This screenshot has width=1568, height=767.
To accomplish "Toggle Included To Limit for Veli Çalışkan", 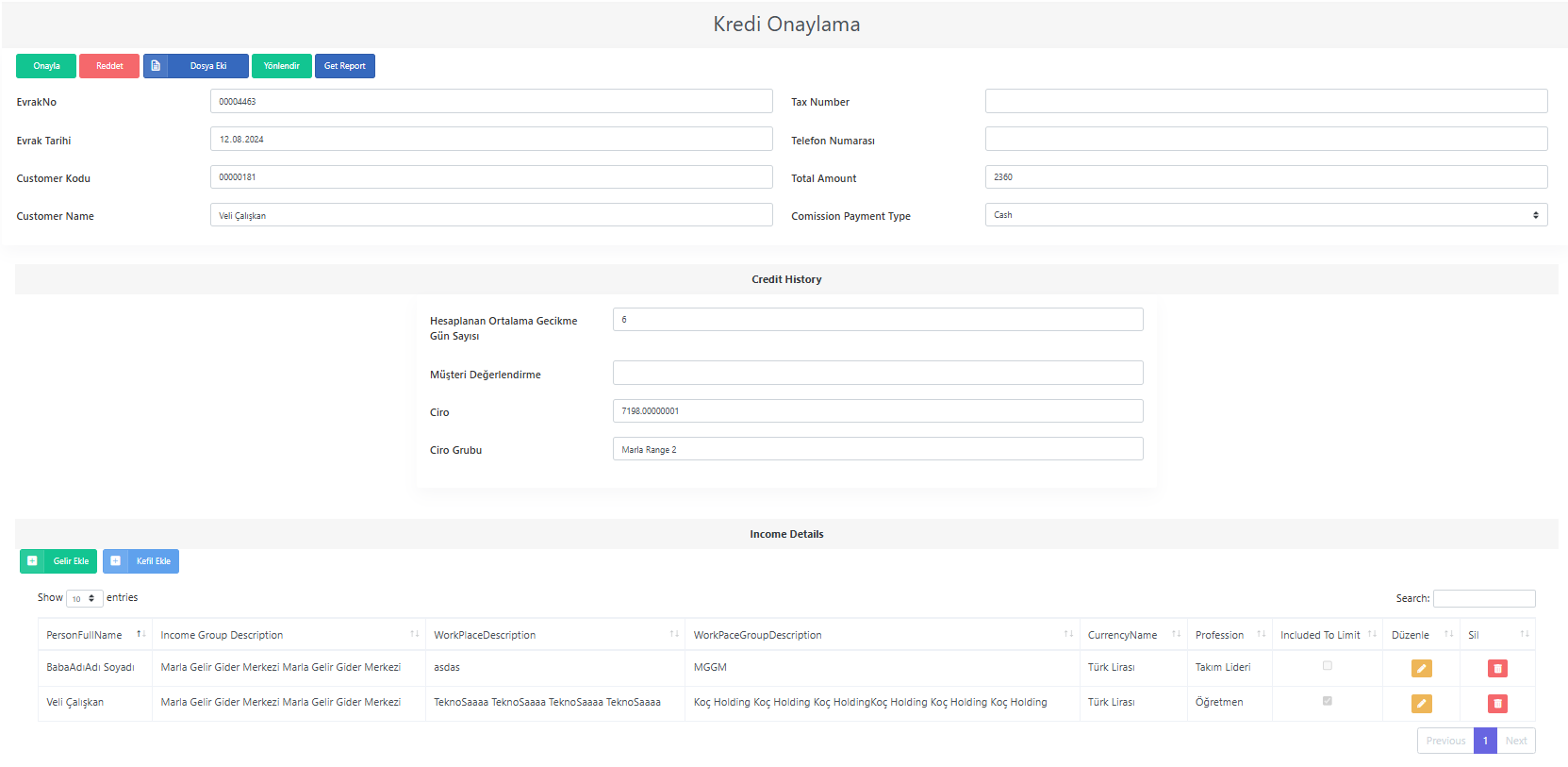I will coord(1327,701).
